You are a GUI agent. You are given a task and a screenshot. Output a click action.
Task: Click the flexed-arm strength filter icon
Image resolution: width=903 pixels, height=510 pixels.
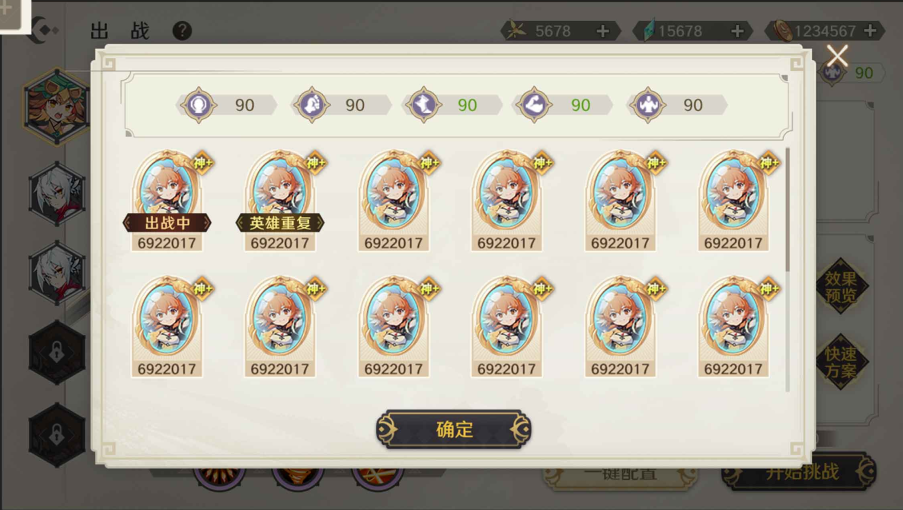coord(534,105)
